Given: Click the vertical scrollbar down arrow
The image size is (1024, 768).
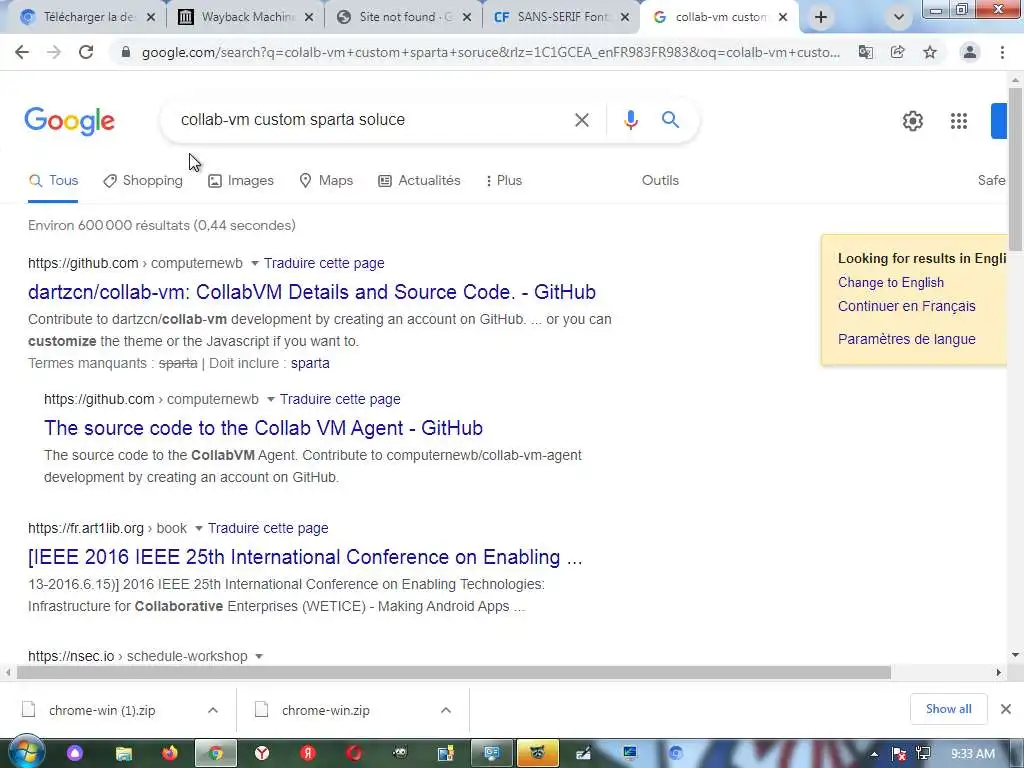Looking at the screenshot, I should tap(1015, 655).
